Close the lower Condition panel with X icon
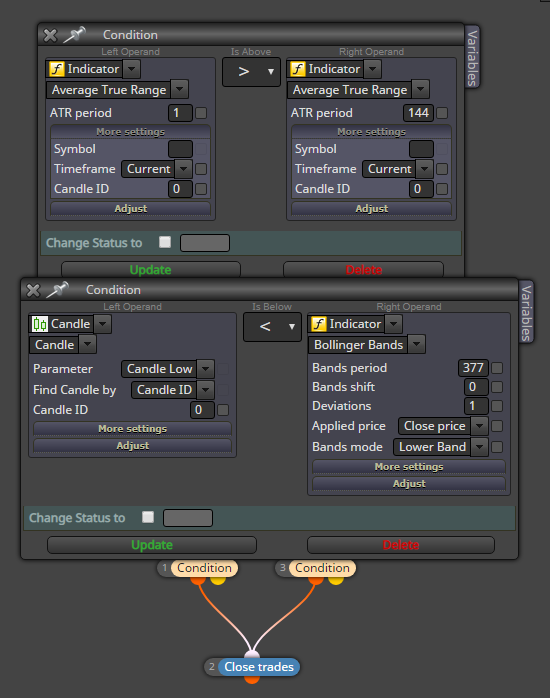Viewport: 550px width, 698px height. pyautogui.click(x=33, y=290)
